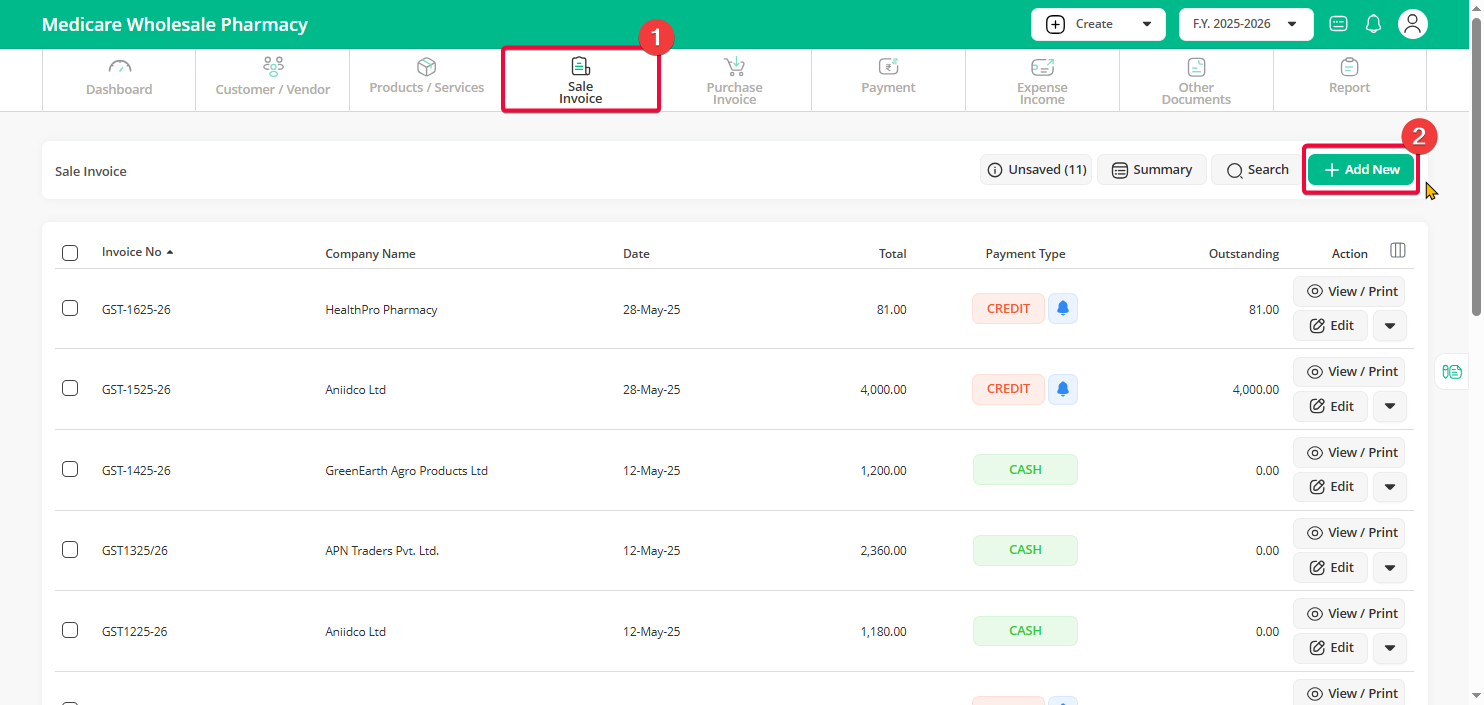
Task: Click the page vertical scrollbar
Action: pos(1476,165)
